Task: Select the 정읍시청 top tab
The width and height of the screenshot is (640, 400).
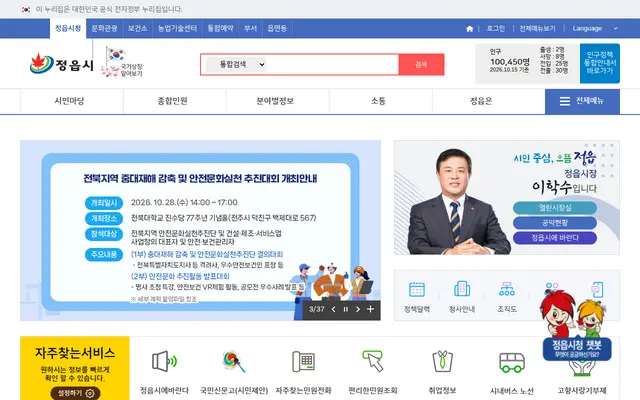Action: tap(68, 29)
